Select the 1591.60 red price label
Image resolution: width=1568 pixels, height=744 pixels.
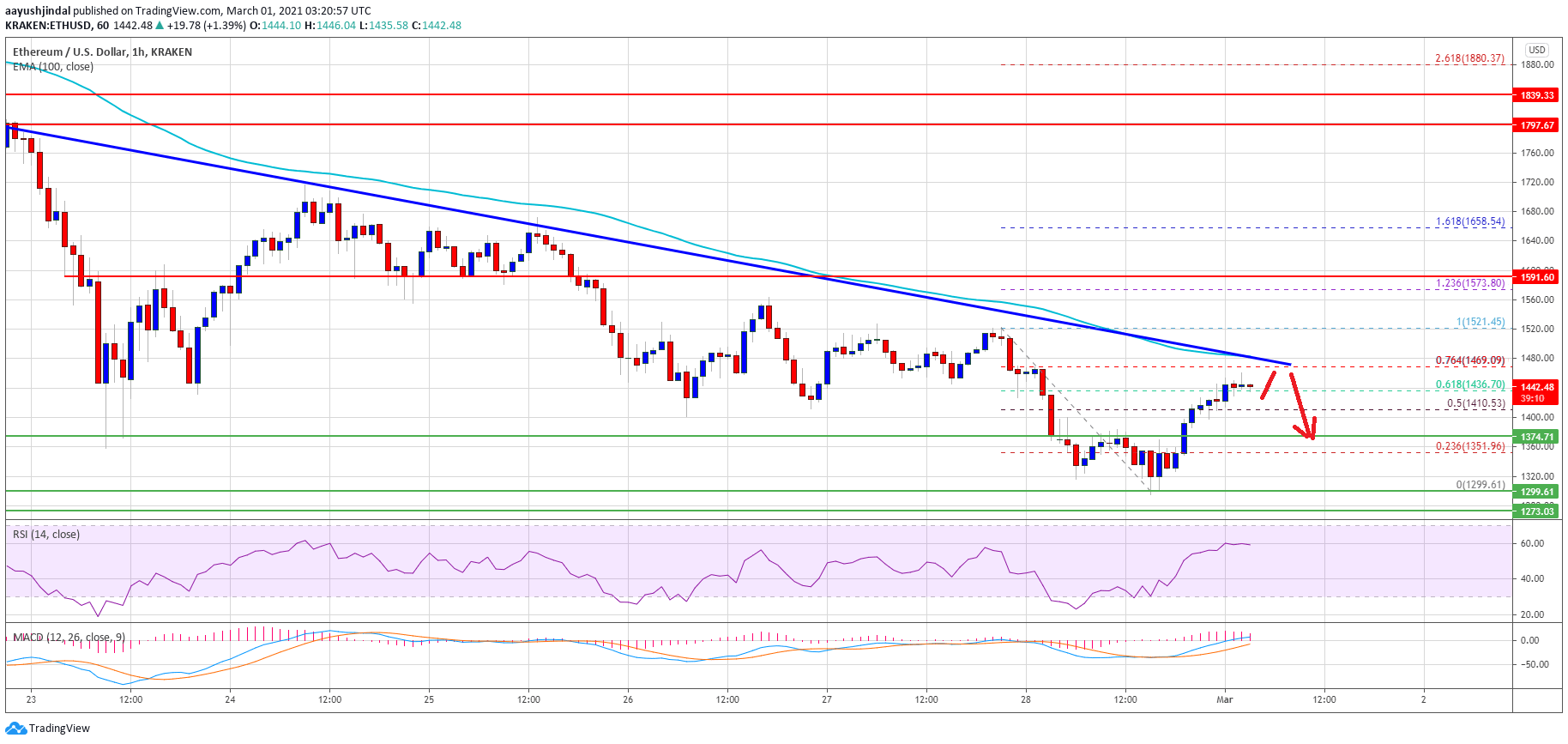[x=1537, y=277]
